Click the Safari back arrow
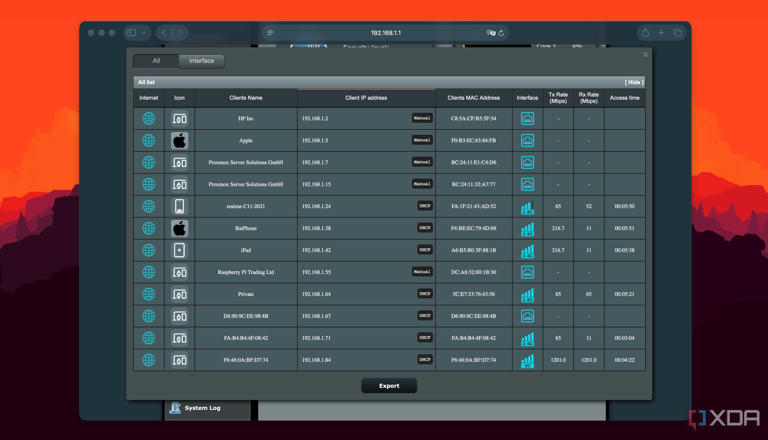Viewport: 768px width, 440px height. [164, 33]
